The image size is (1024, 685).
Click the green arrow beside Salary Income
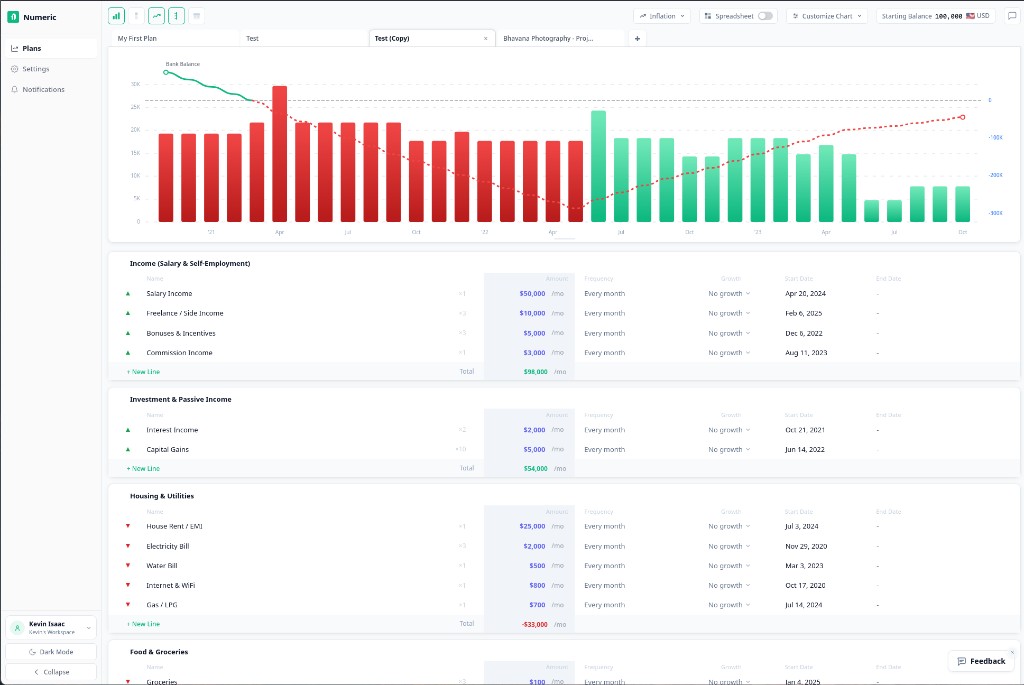coord(128,294)
